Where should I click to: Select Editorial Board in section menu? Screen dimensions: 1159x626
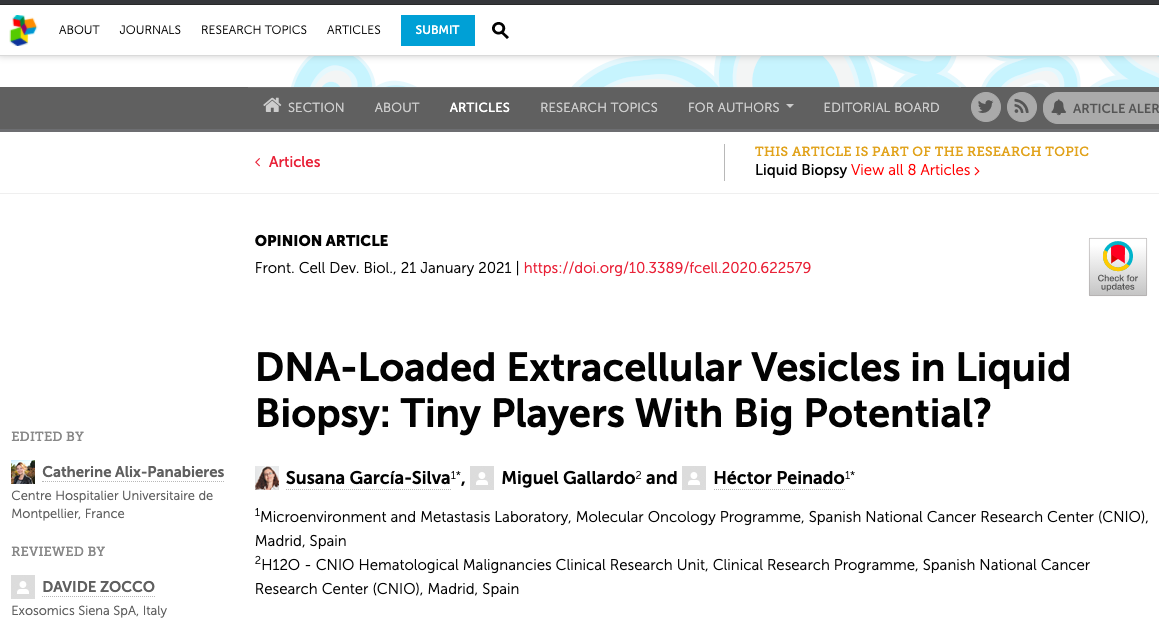coord(881,108)
